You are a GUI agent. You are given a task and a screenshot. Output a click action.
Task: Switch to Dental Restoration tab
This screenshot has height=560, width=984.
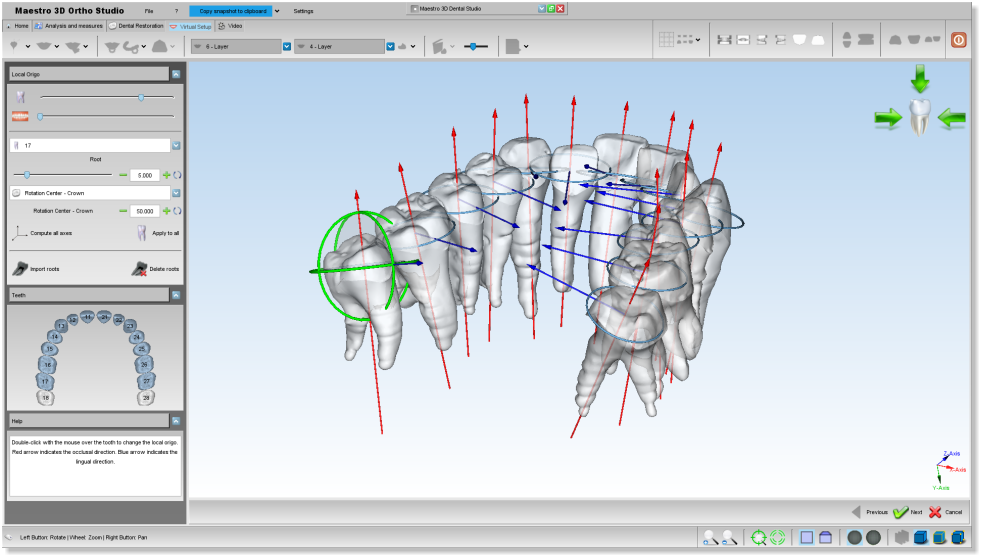coord(136,26)
